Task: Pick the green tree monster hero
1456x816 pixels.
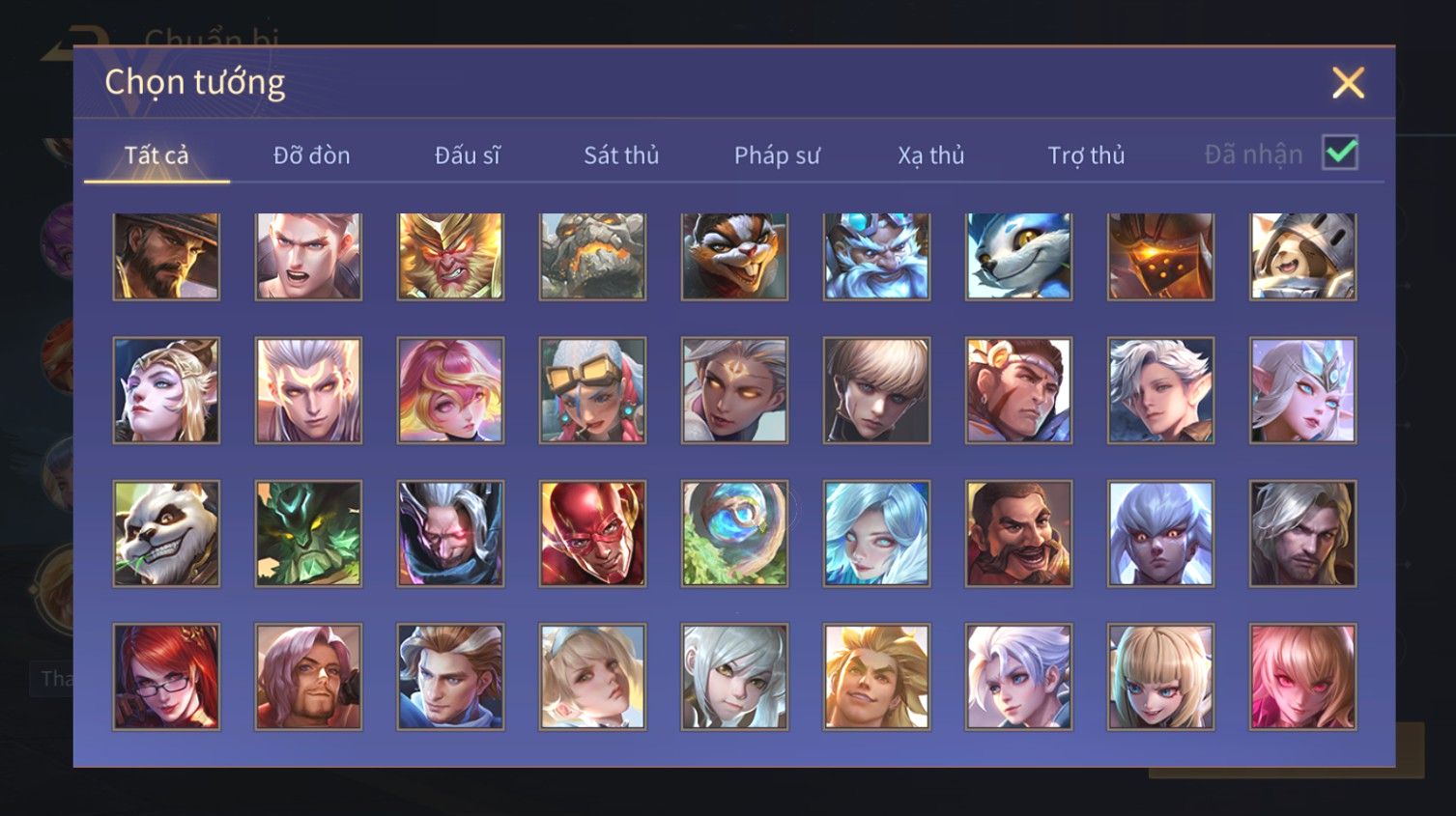Action: pyautogui.click(x=308, y=533)
